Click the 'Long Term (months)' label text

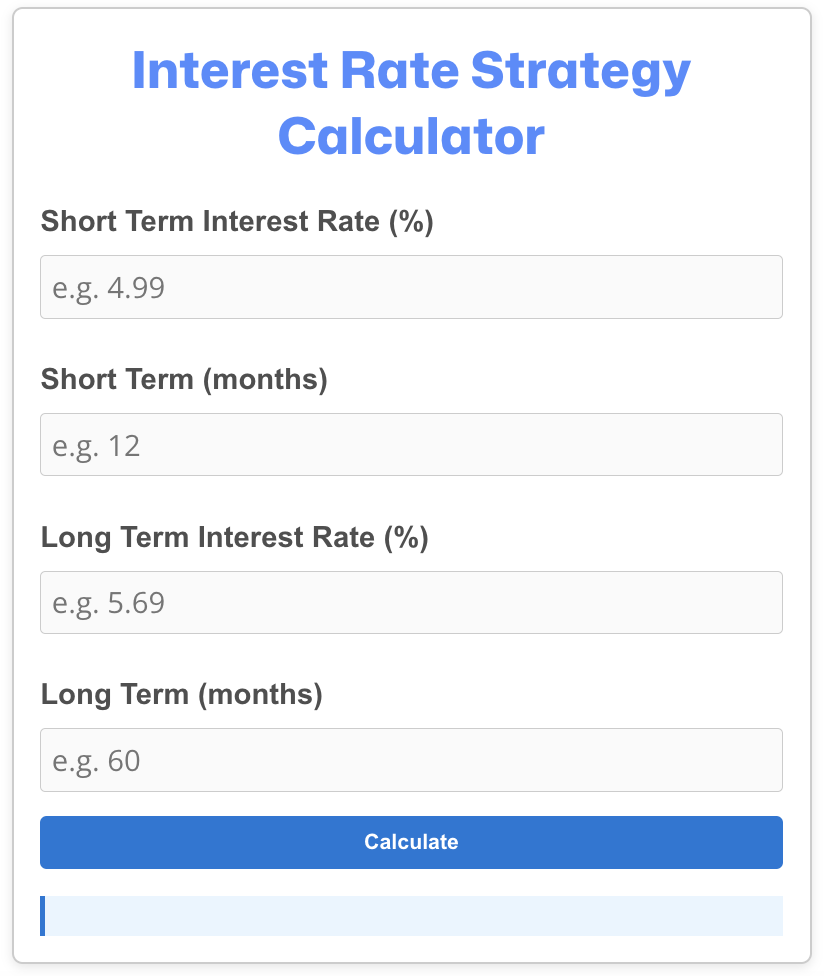click(x=182, y=695)
